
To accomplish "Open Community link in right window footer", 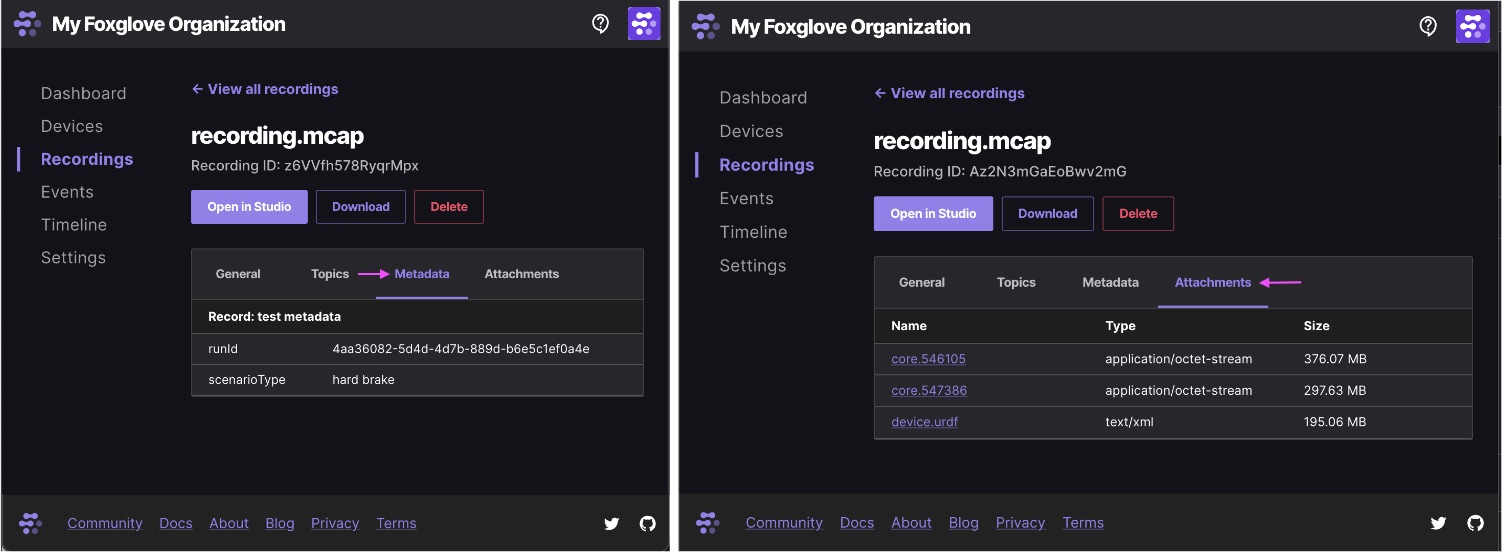I will click(x=784, y=523).
